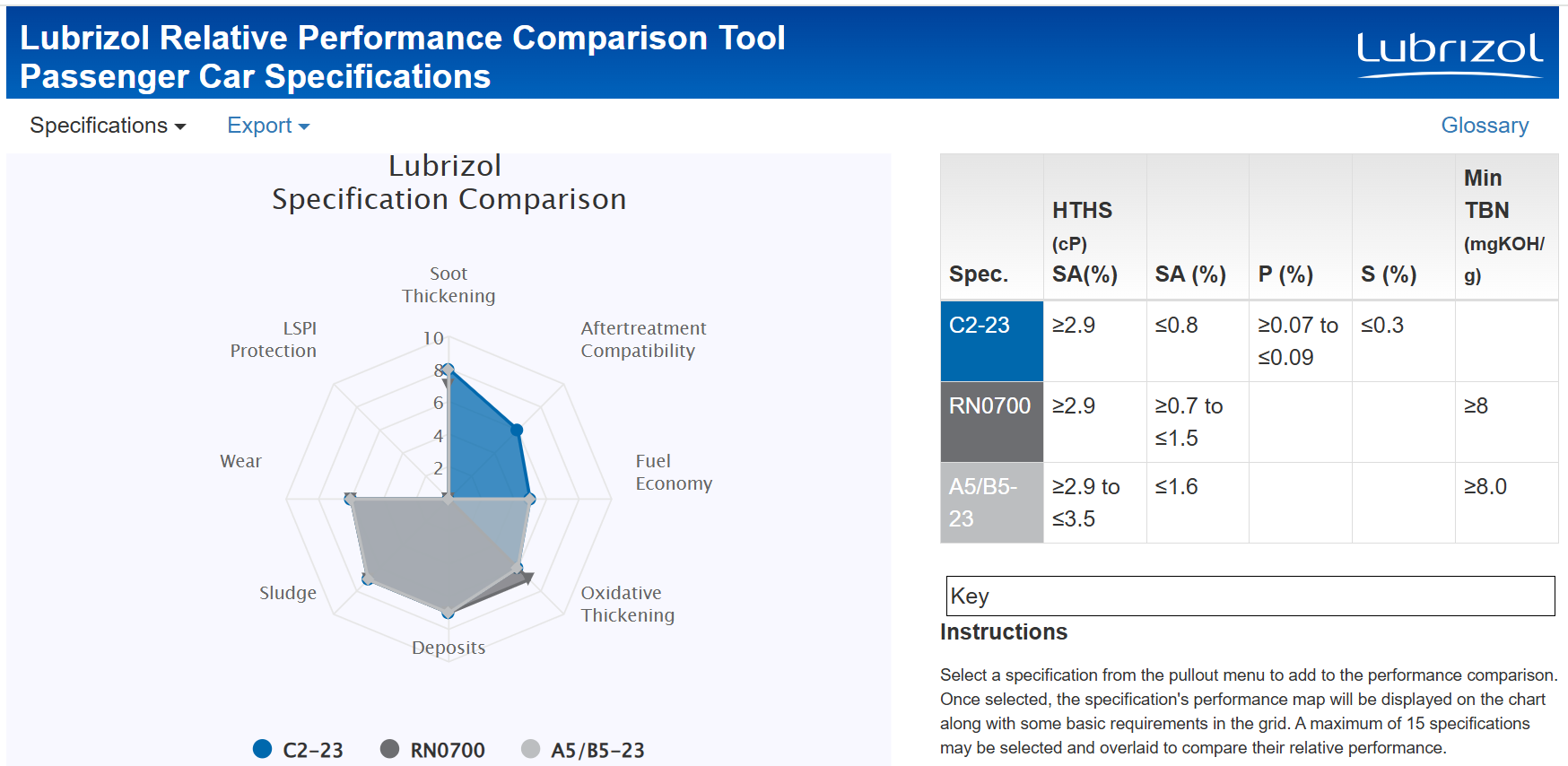Toggle RN0700 series in chart legend
Screen dimensions: 1568x766
(x=432, y=750)
